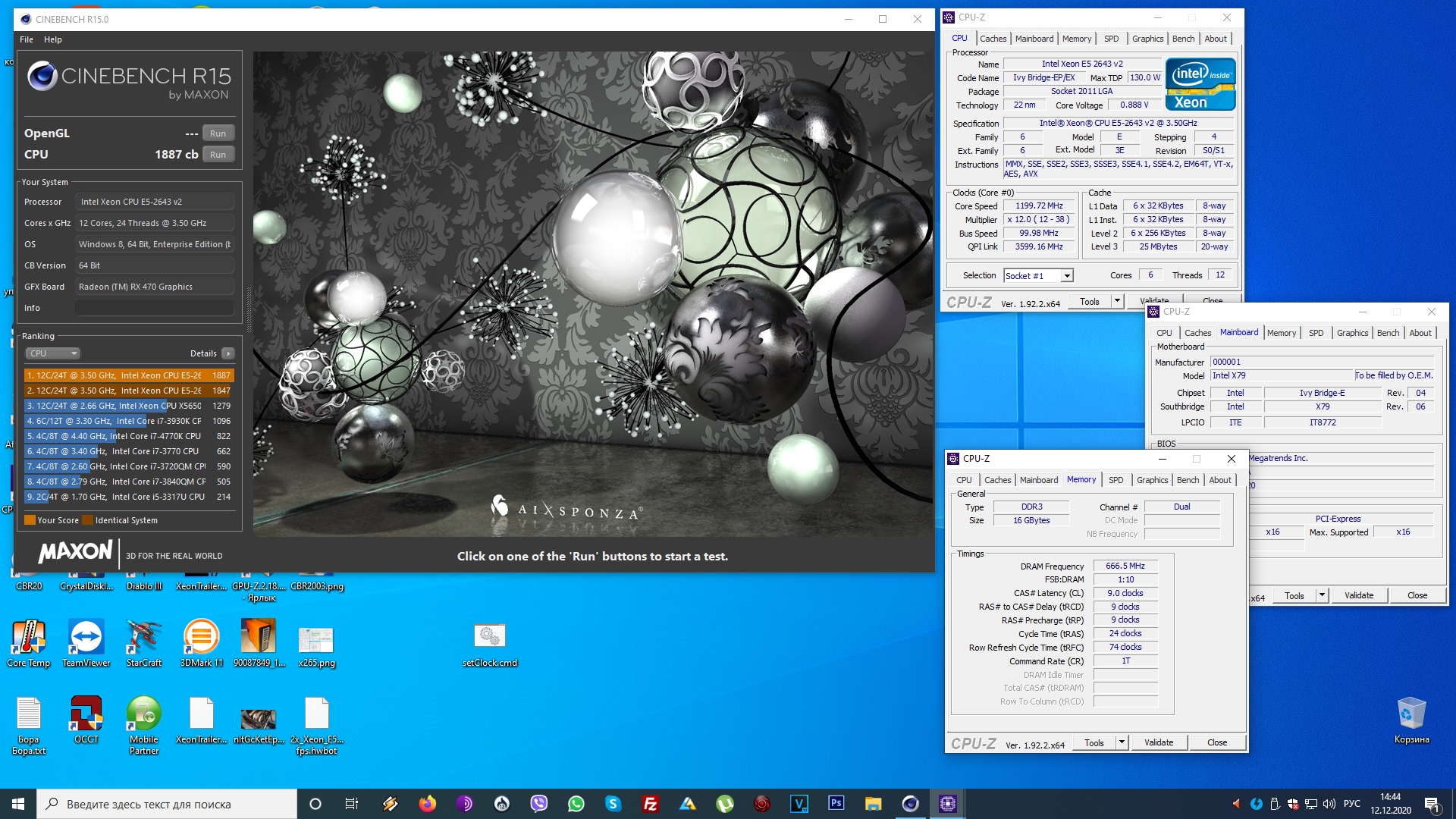Open the Recycle Bin (Корзина) icon

point(1411,720)
